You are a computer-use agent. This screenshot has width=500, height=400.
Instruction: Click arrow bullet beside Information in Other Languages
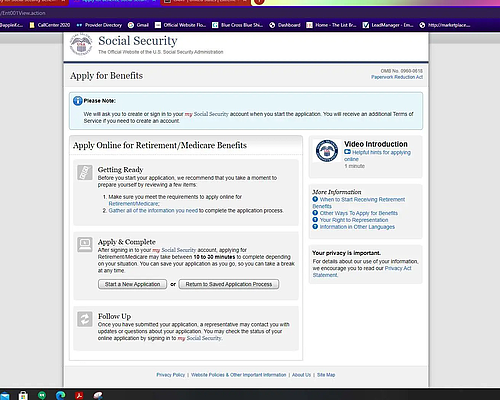pos(315,227)
